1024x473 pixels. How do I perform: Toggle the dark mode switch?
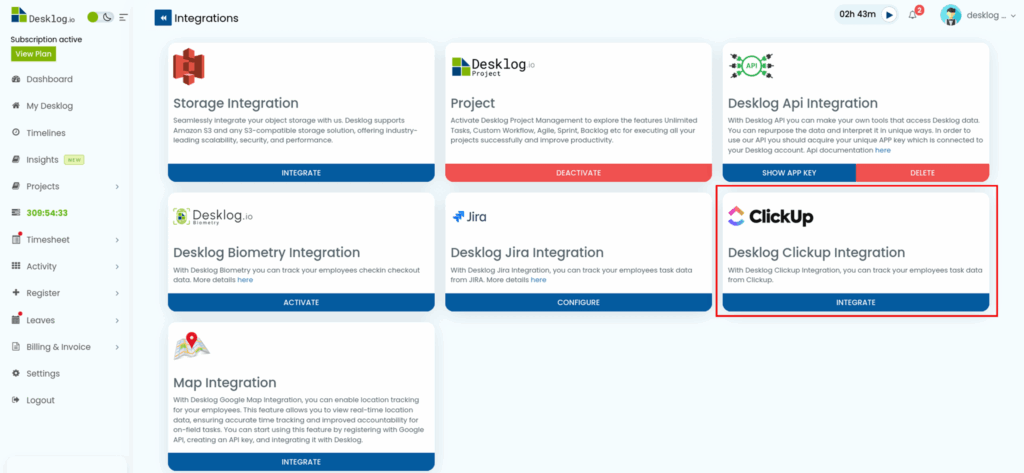(x=101, y=17)
